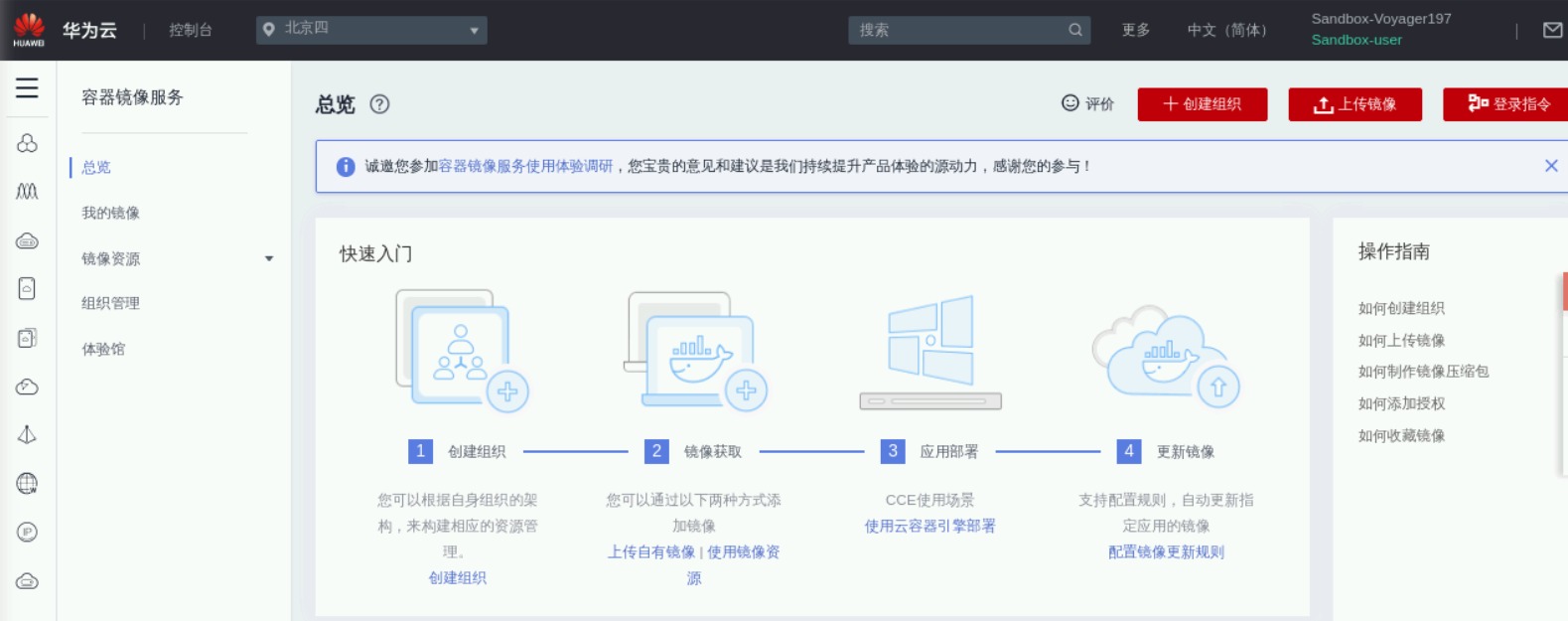This screenshot has height=621, width=1568.
Task: Open the 中文（简体） language selector
Action: click(1227, 30)
